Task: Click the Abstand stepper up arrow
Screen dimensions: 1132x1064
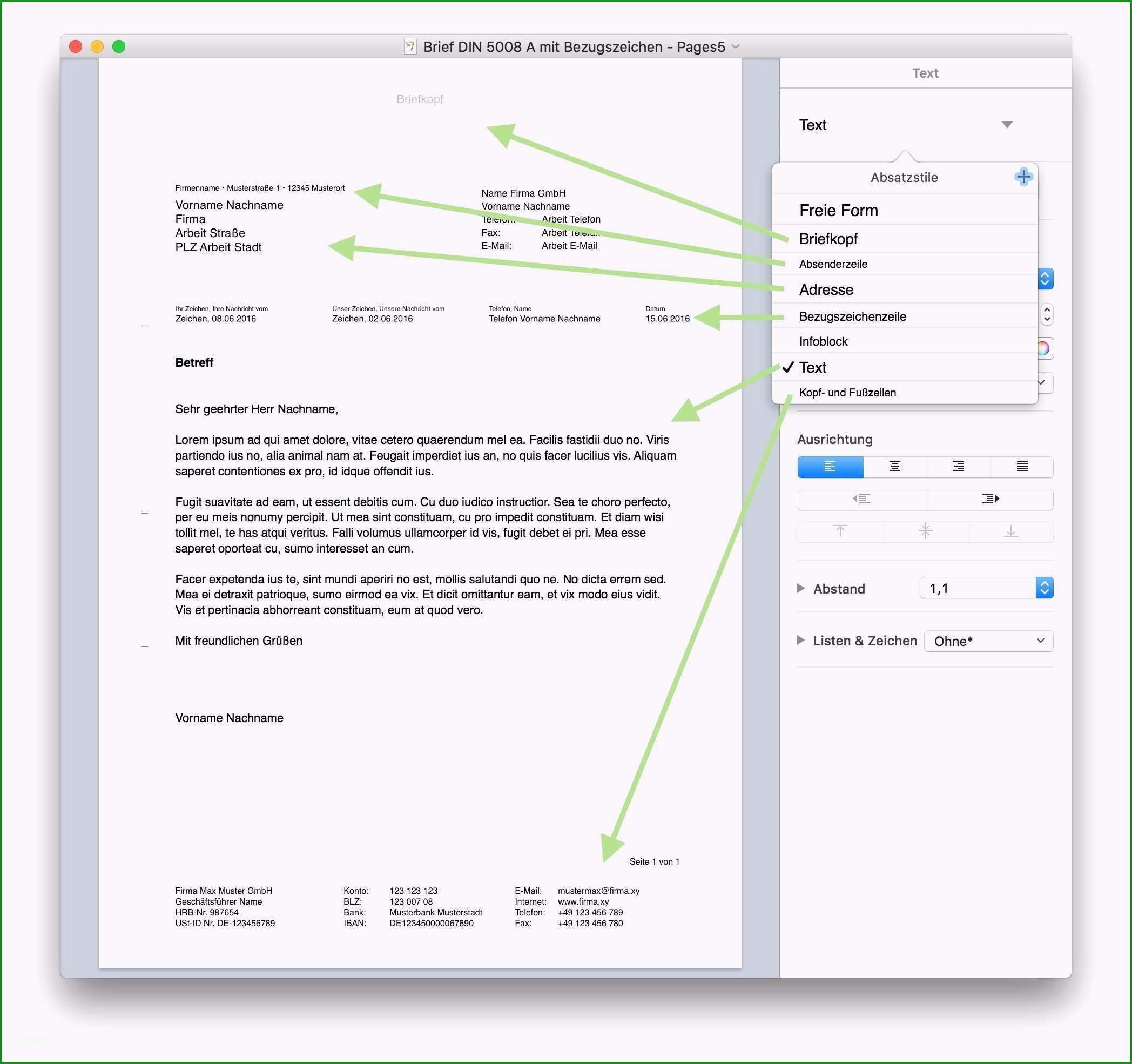Action: coord(1046,584)
